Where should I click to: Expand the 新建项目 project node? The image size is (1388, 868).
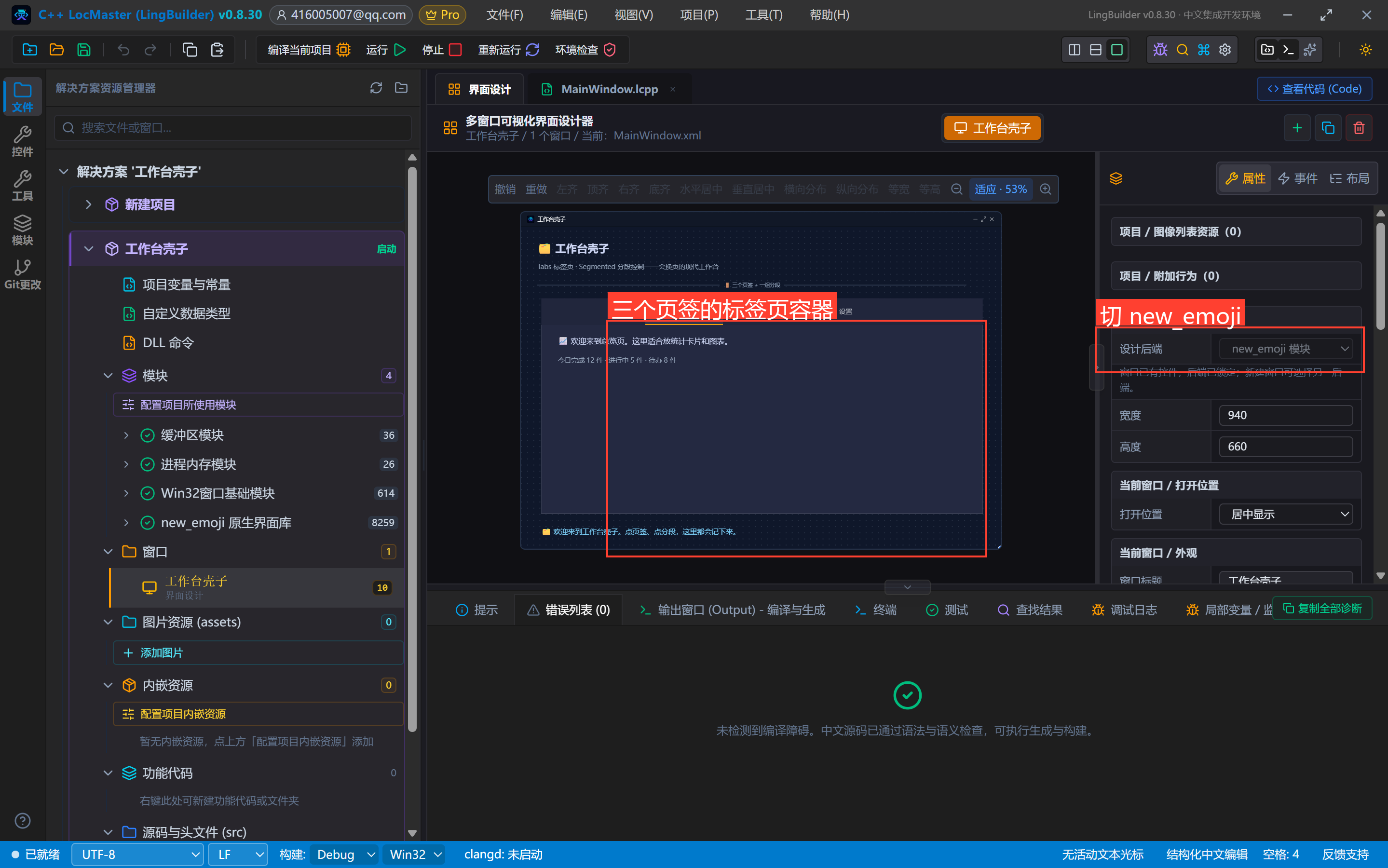click(x=88, y=204)
